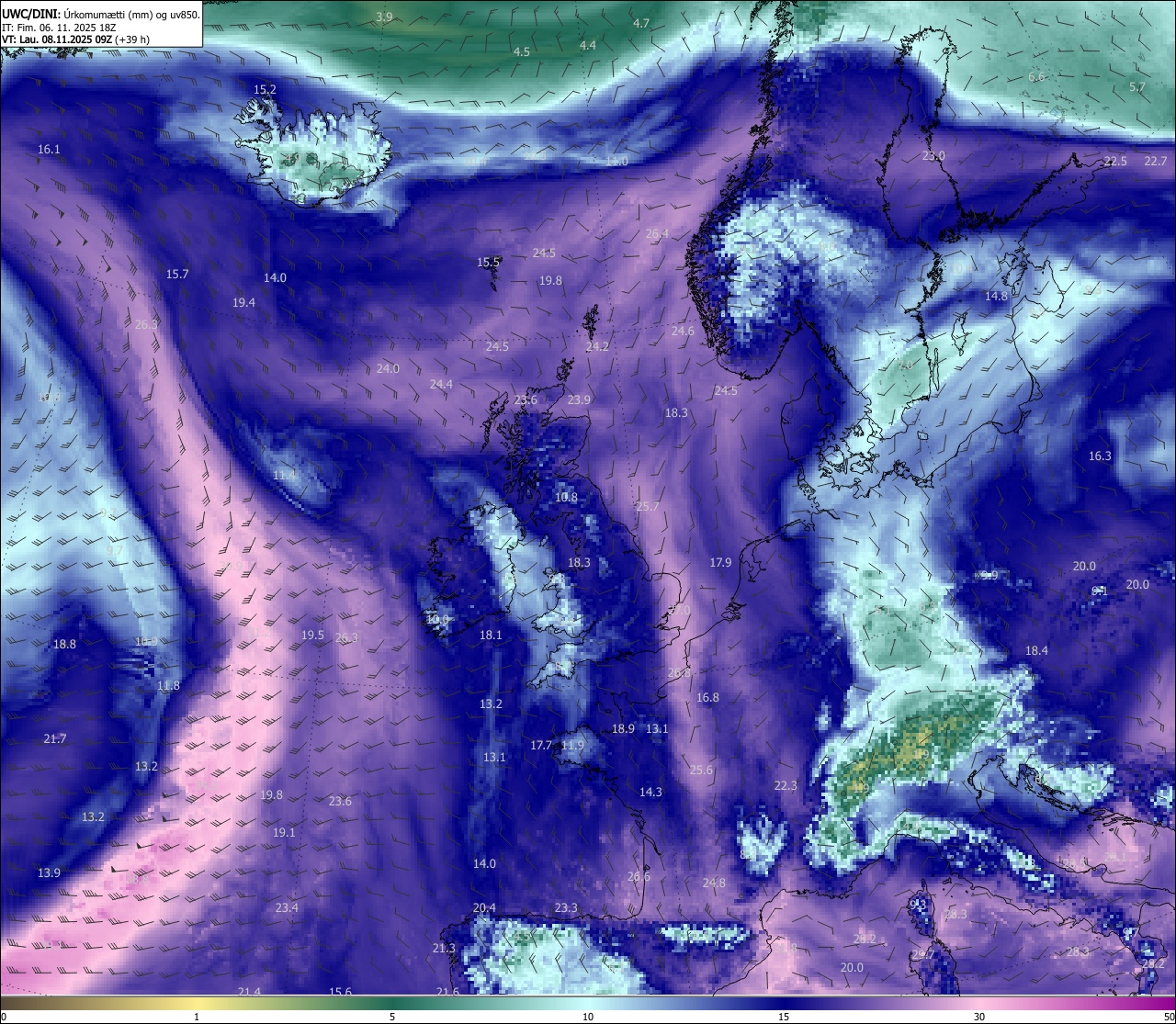Image resolution: width=1176 pixels, height=1024 pixels.
Task: Click the '19.5' value label
Action: pos(312,635)
